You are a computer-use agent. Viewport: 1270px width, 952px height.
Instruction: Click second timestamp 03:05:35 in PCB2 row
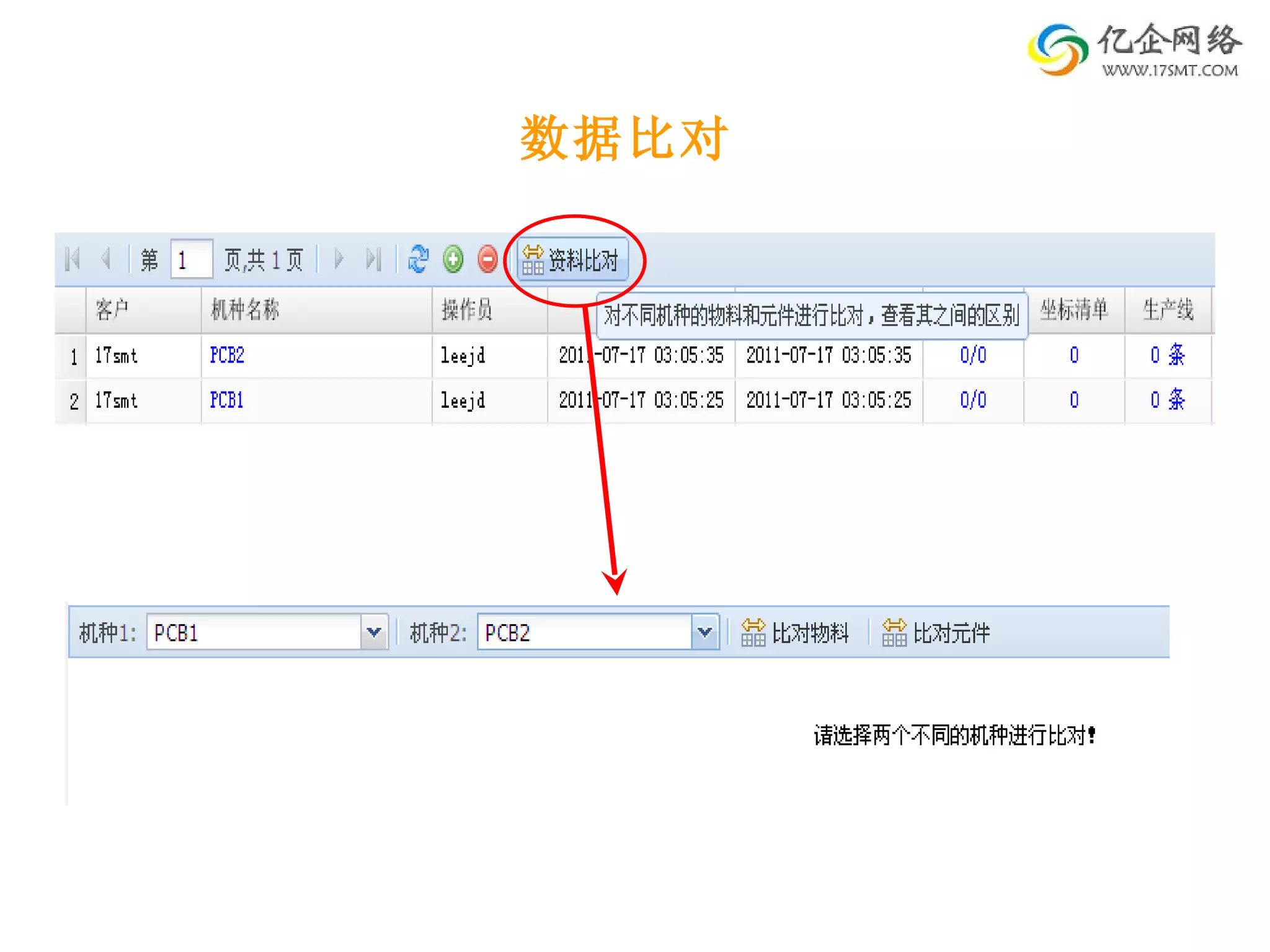[829, 356]
